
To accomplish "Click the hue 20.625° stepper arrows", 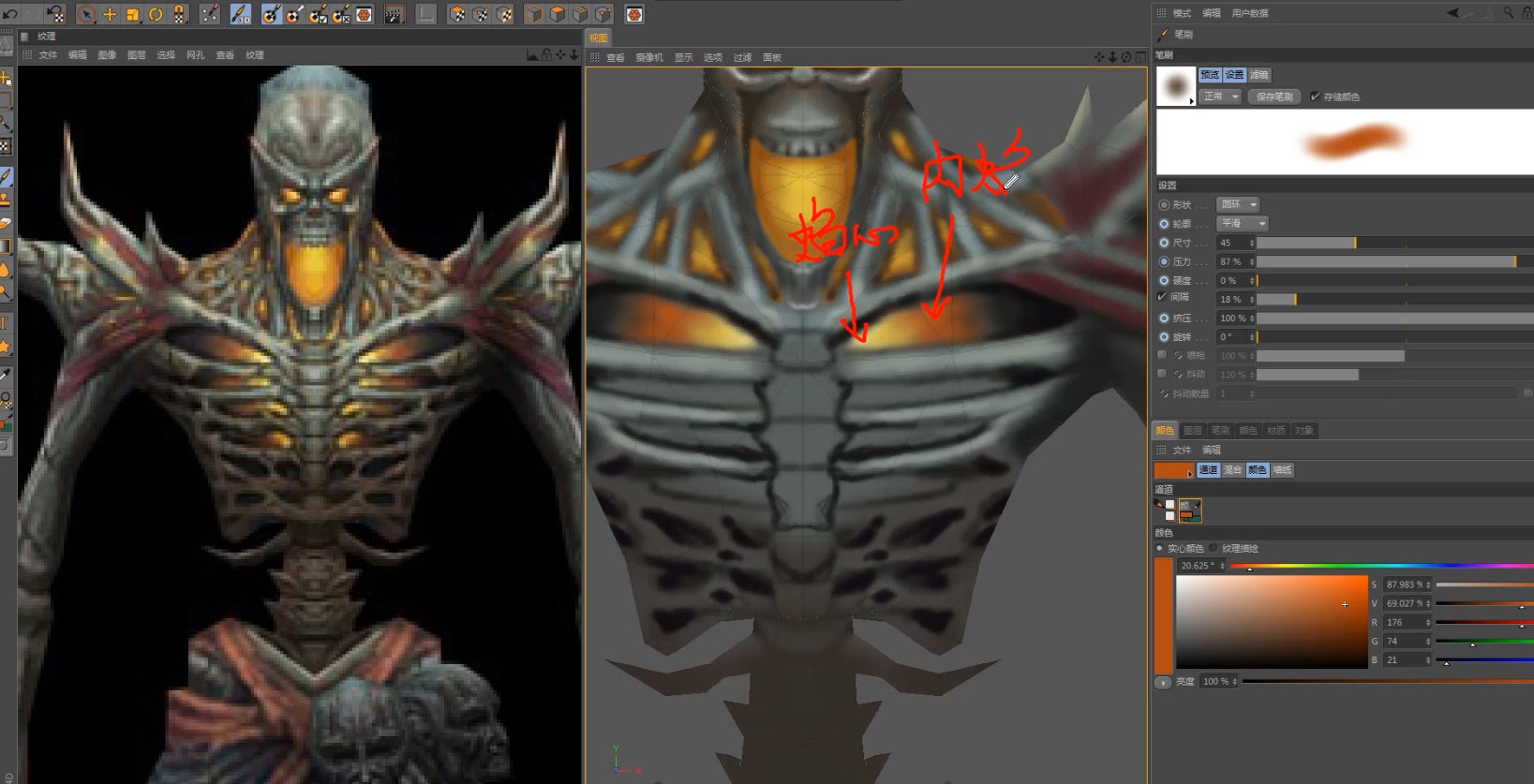I will 1222,566.
